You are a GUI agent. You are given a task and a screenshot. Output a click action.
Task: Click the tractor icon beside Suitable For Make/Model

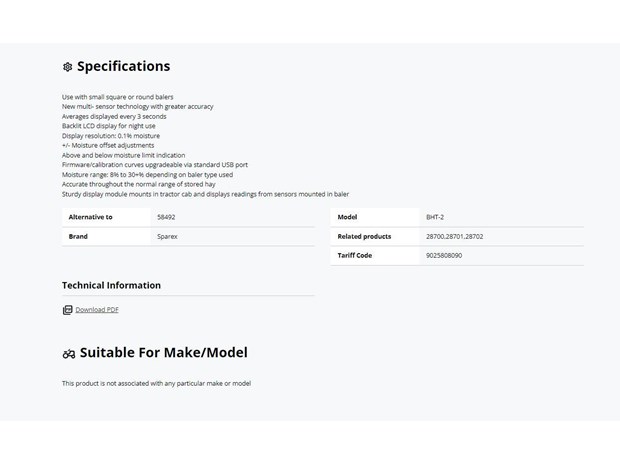tap(69, 354)
